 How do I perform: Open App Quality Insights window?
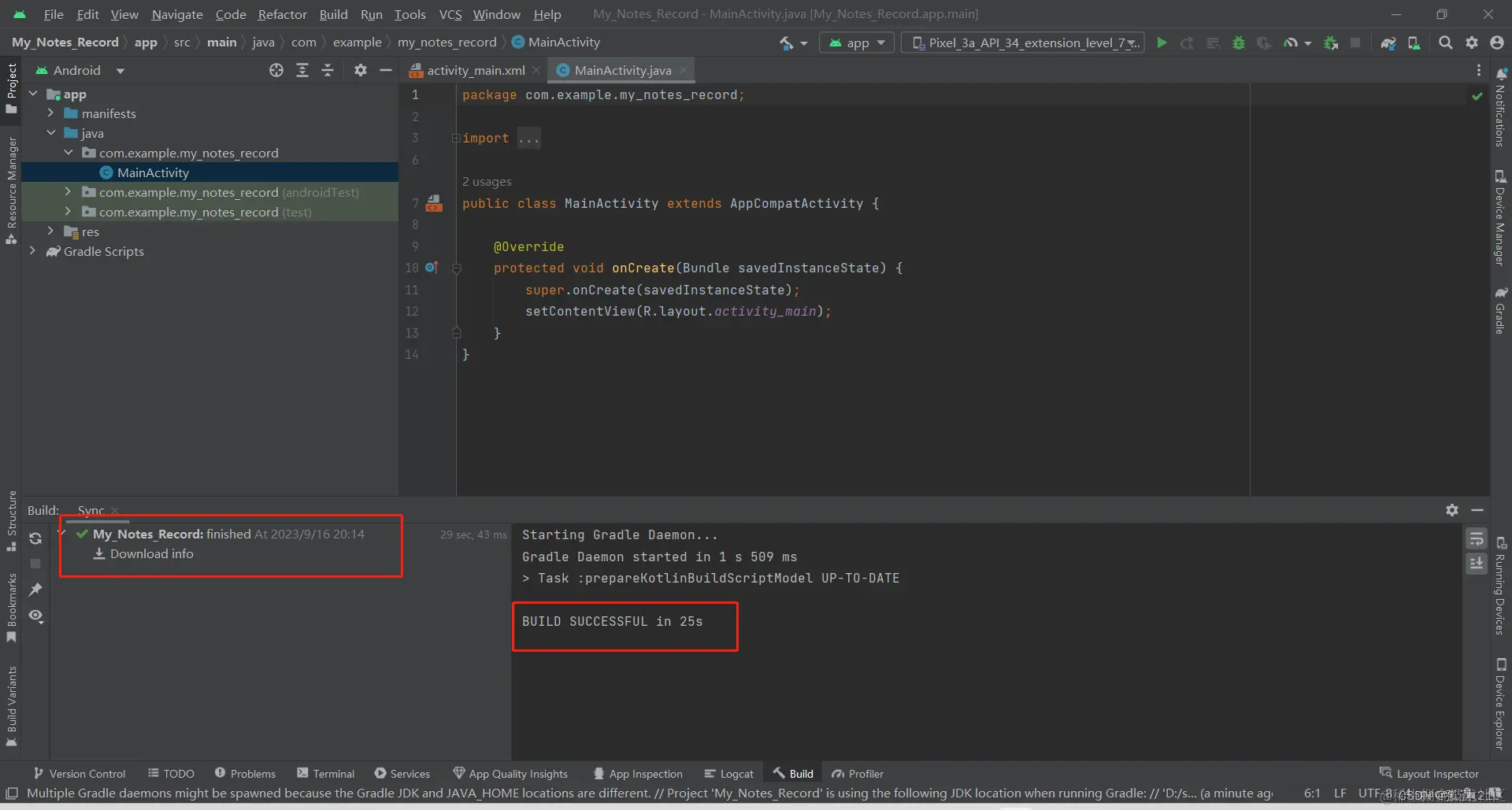[x=510, y=774]
